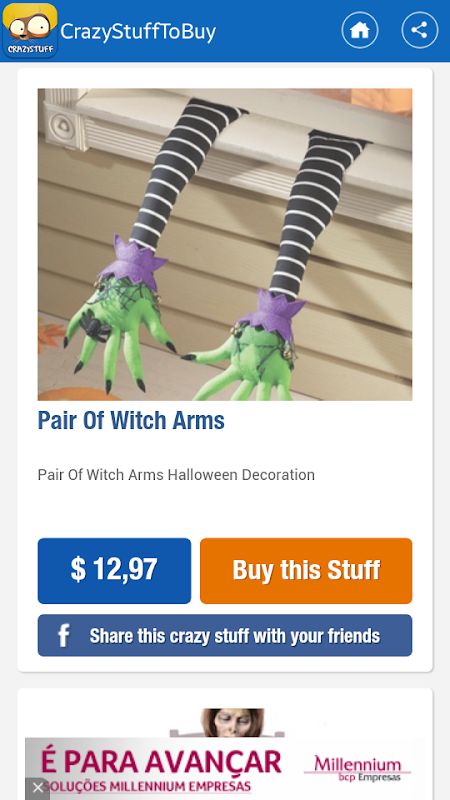450x800 pixels.
Task: Open the share icon in header
Action: pyautogui.click(x=419, y=30)
